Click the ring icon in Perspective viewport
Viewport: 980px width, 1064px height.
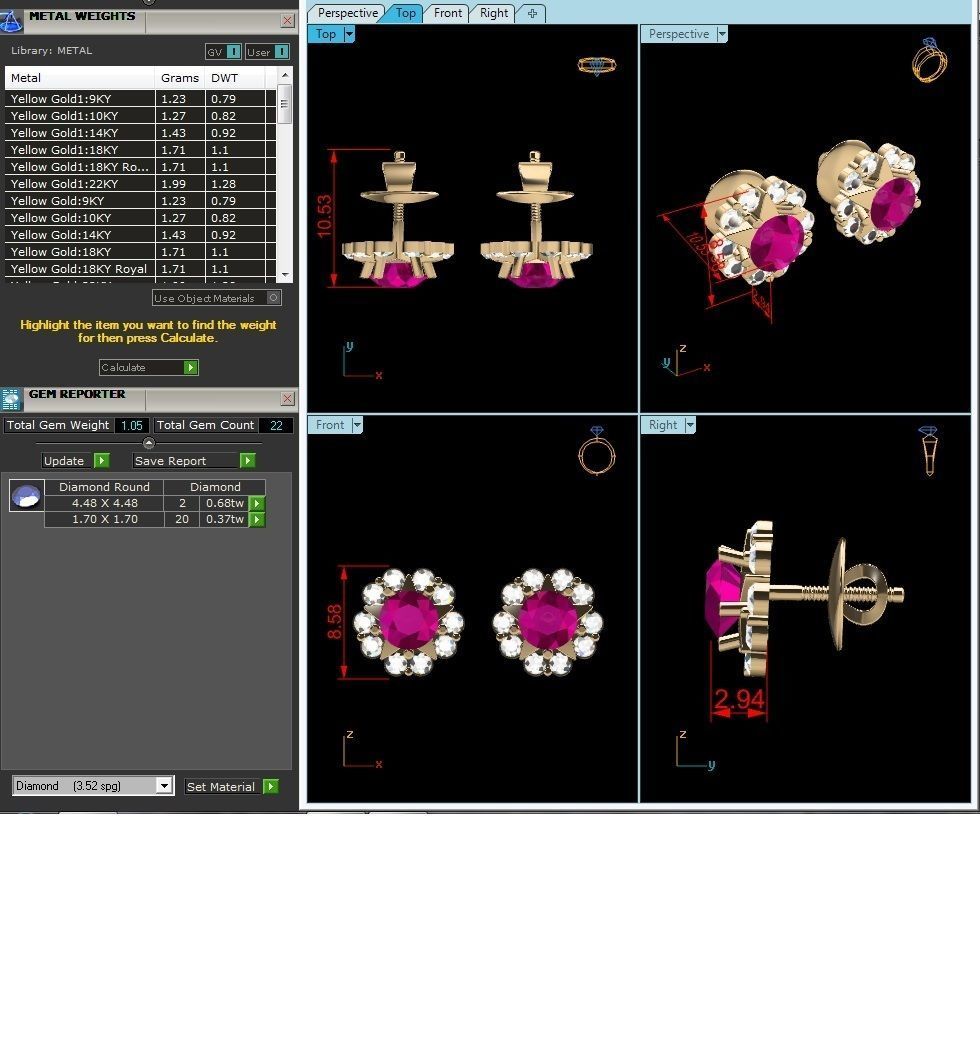click(929, 60)
